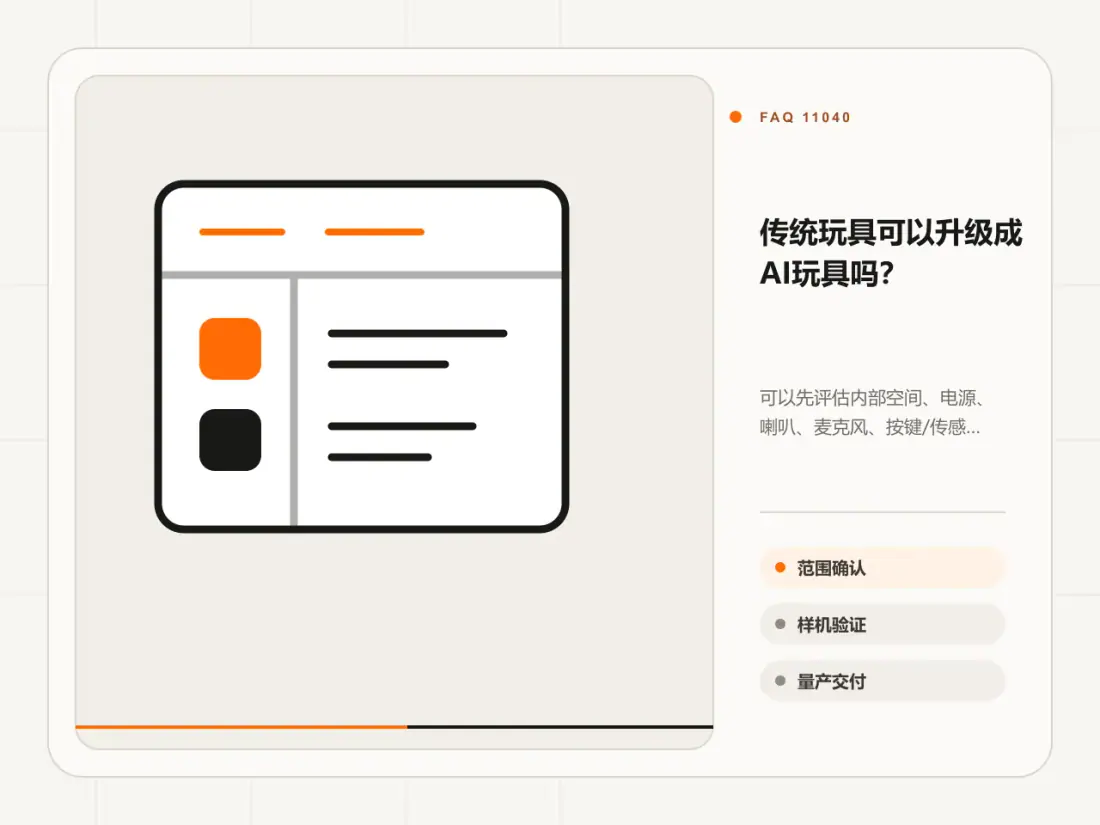Image resolution: width=1100 pixels, height=825 pixels.
Task: Select the 样机验证 step pill
Action: coord(883,624)
